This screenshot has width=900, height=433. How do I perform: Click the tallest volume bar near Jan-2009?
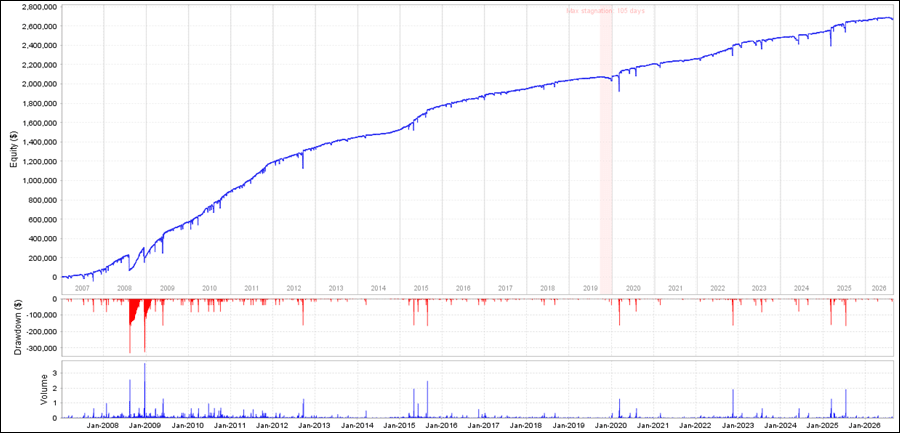[145, 391]
